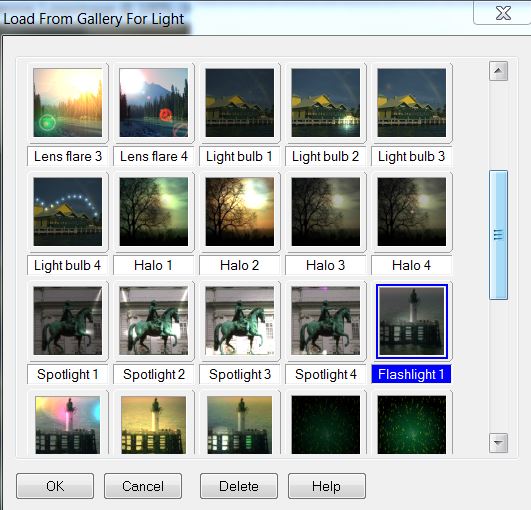The height and width of the screenshot is (510, 531).
Task: Select the pink multicolor lighthouse thumbnail
Action: click(68, 425)
